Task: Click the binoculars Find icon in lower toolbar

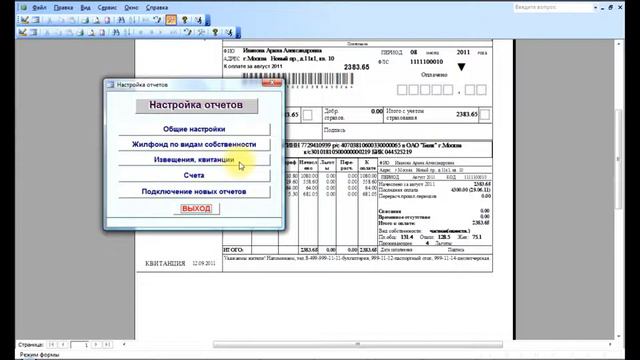Action: click(x=116, y=32)
